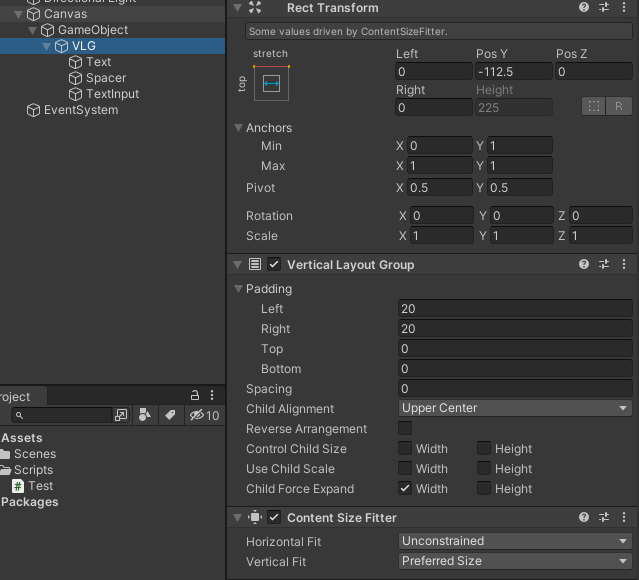Toggle blueprint mode button in Rect Transform

coord(594,106)
